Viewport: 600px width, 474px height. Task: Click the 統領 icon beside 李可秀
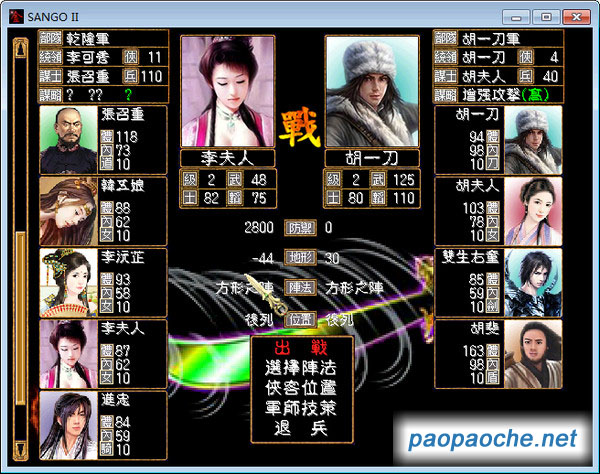coord(51,57)
